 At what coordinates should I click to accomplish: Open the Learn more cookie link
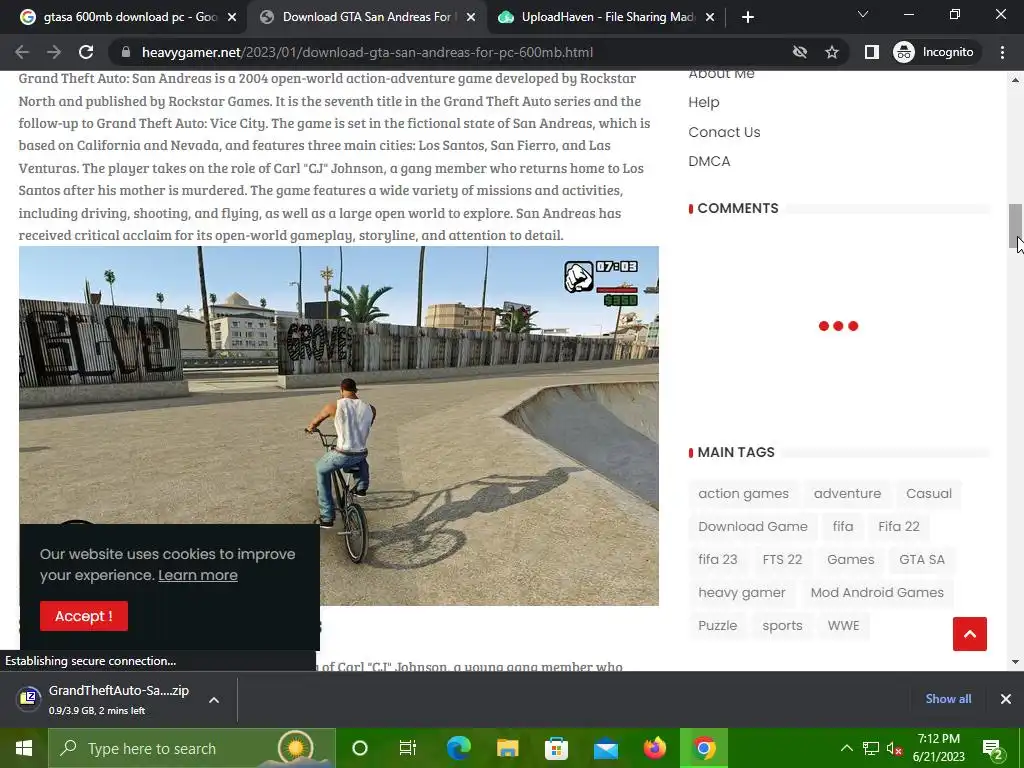198,575
